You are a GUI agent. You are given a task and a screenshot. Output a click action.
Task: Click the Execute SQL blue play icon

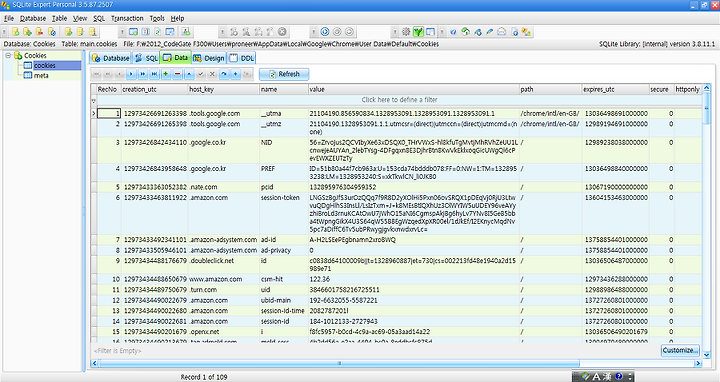point(325,32)
